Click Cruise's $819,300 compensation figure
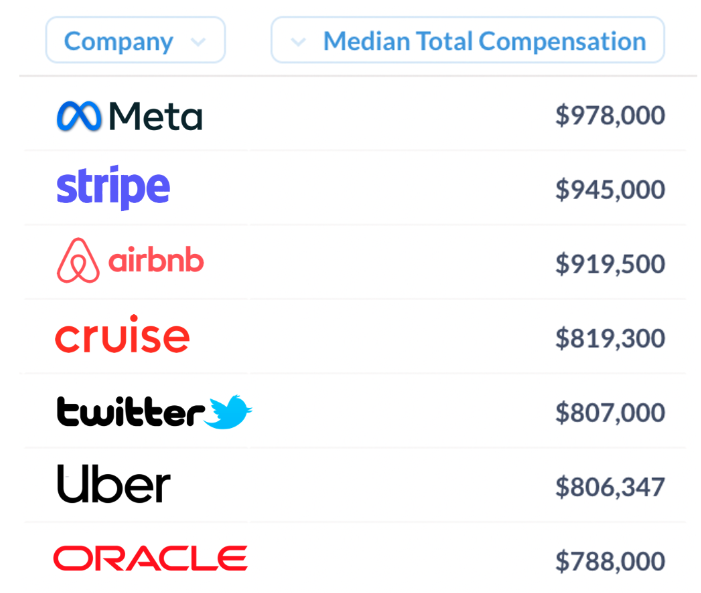Viewport: 701px width, 593px height. [x=610, y=338]
